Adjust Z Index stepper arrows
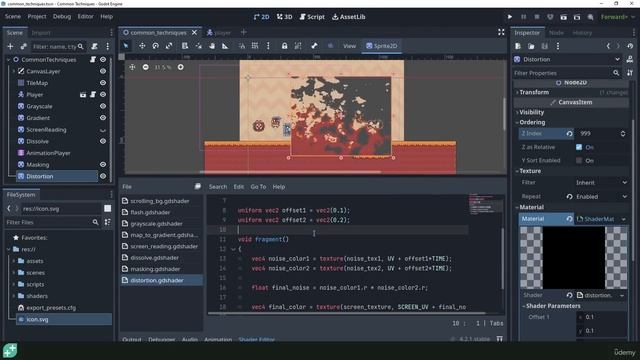640x360 pixels. (x=623, y=133)
